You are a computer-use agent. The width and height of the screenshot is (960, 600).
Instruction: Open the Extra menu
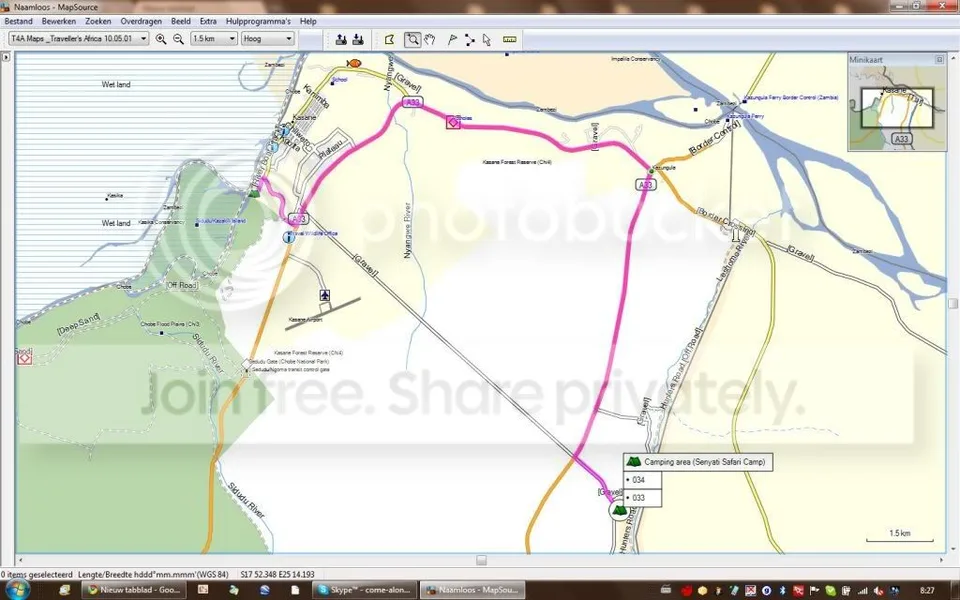point(208,21)
